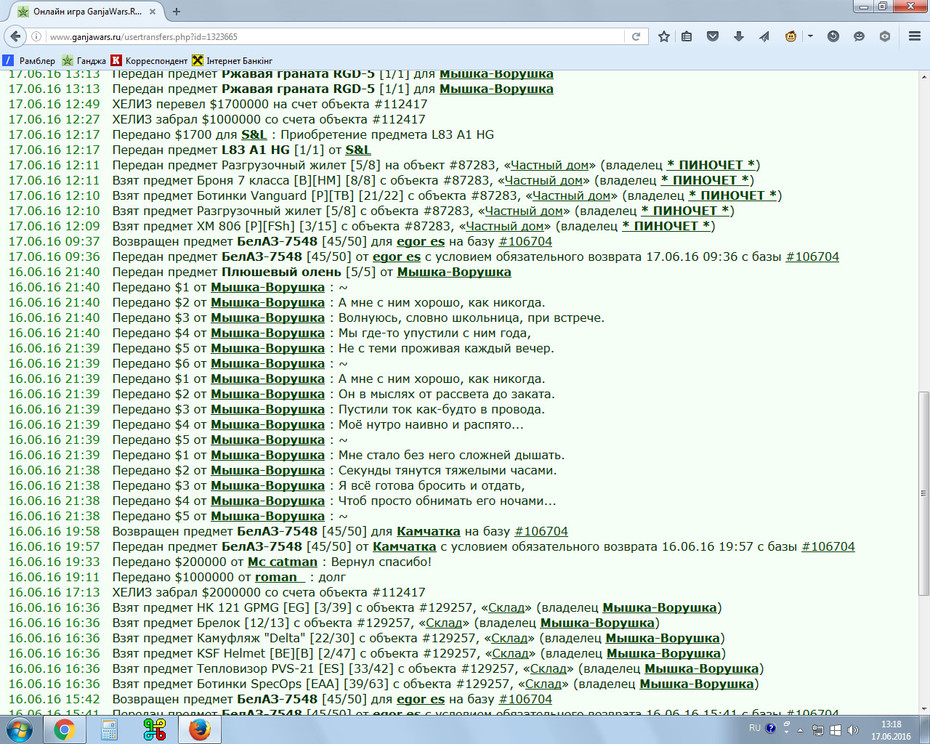This screenshot has height=744, width=930.
Task: Open the monkey face extension icon
Action: 791,37
